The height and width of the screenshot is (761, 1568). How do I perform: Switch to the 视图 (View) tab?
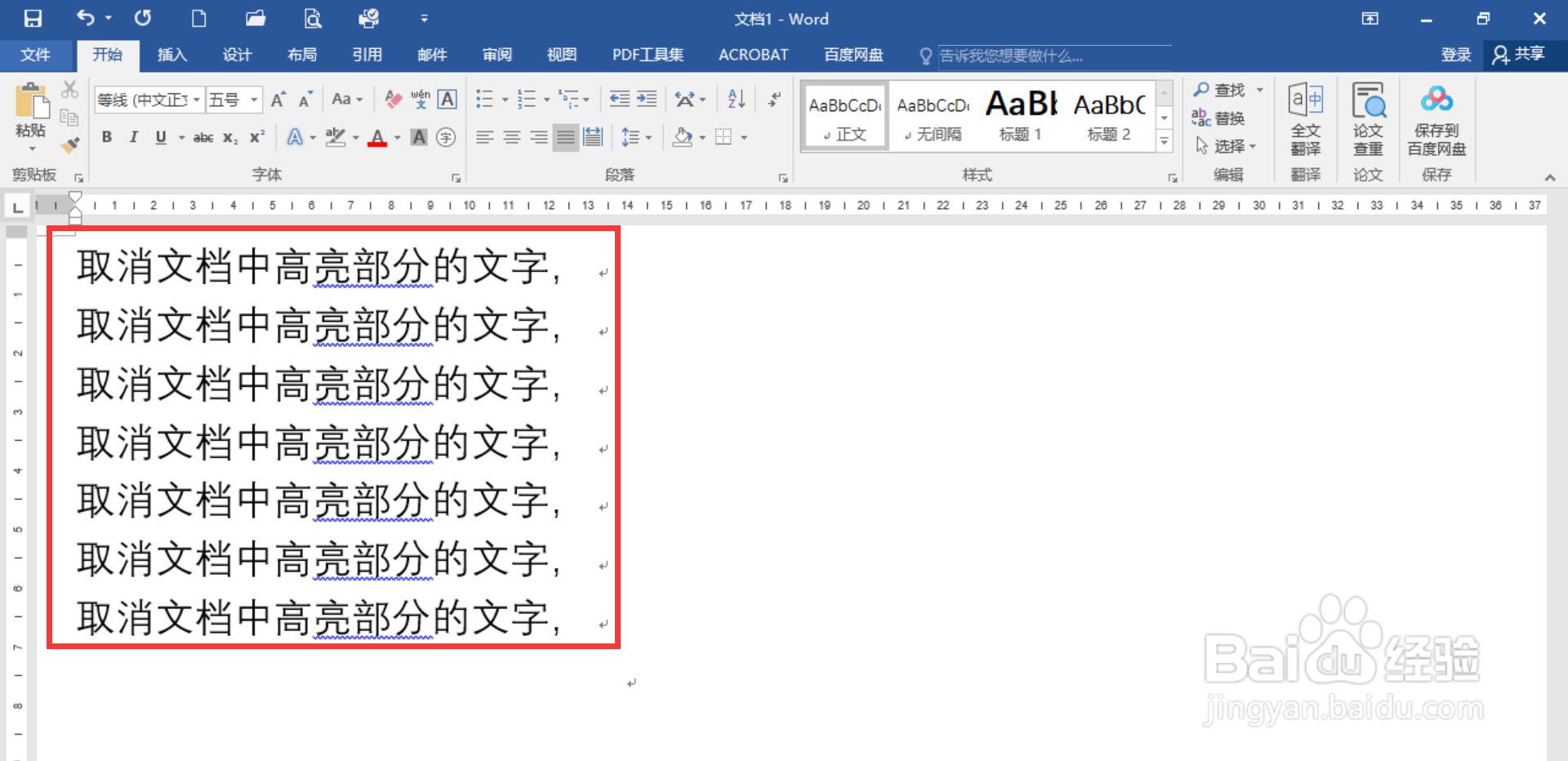pos(562,55)
